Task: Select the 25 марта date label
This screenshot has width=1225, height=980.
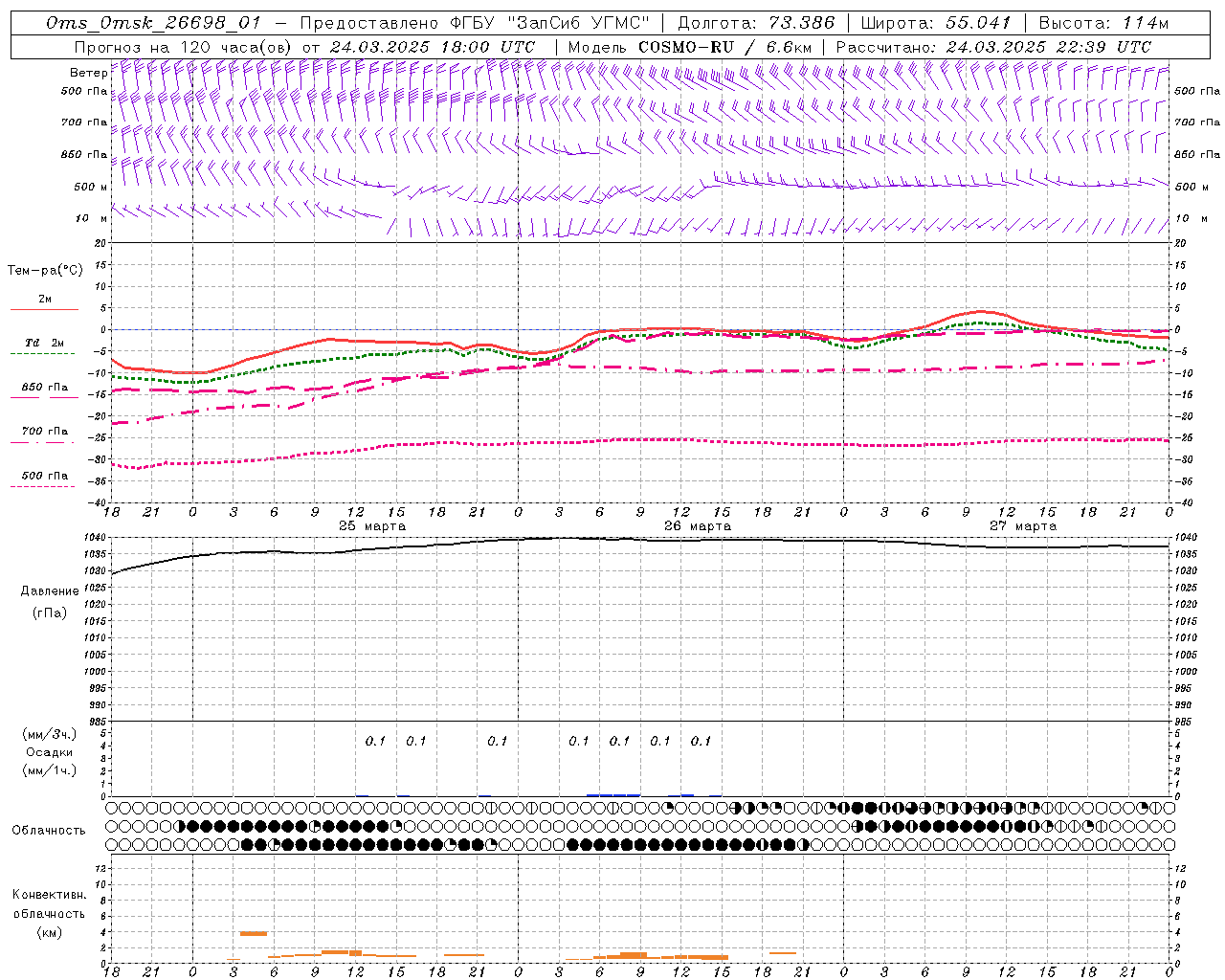Action: click(372, 526)
